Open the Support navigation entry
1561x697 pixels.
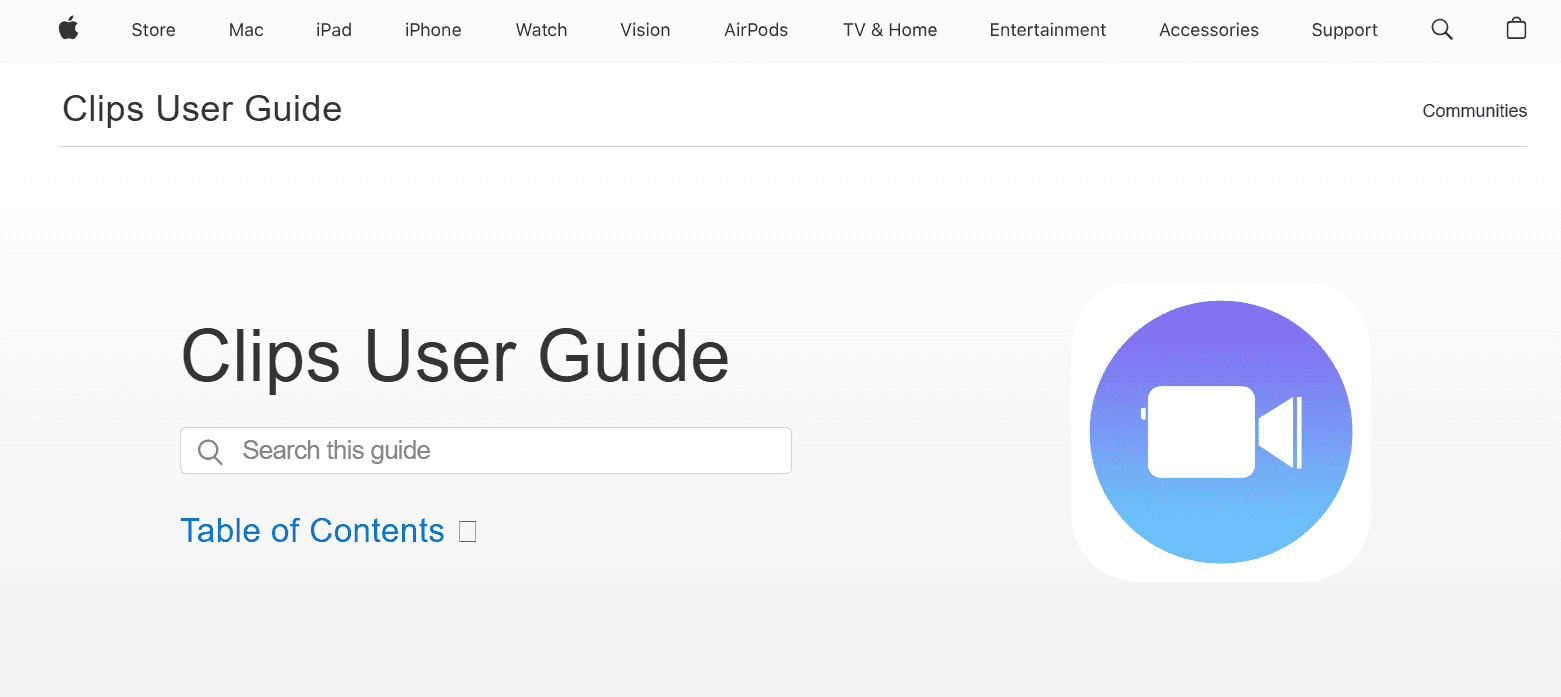[1344, 30]
